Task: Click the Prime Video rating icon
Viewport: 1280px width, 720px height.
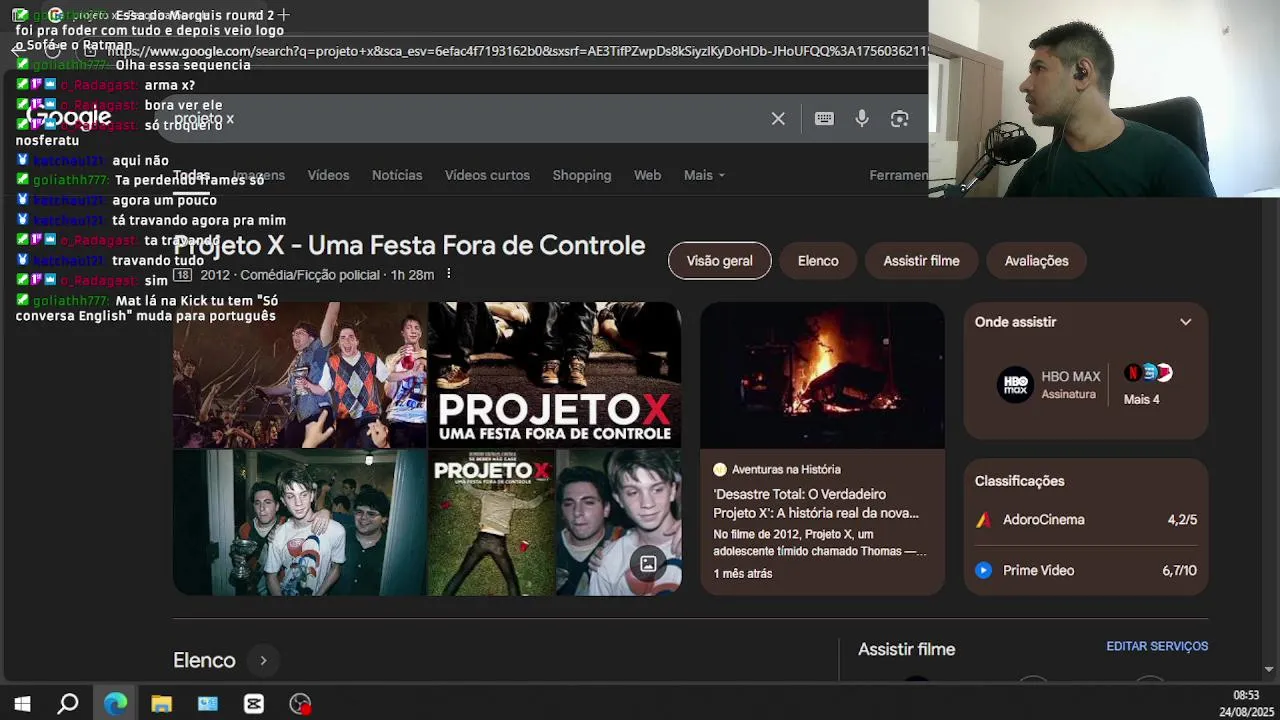Action: pos(983,571)
